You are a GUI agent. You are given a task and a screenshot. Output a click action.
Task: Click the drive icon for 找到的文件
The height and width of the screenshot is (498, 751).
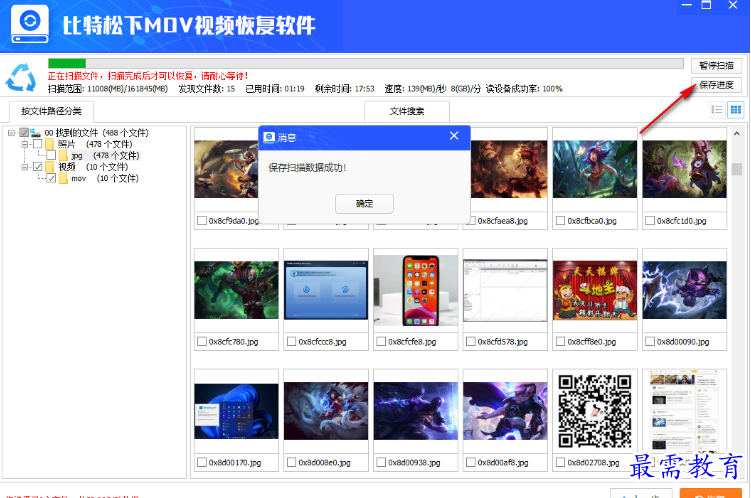pyautogui.click(x=36, y=132)
